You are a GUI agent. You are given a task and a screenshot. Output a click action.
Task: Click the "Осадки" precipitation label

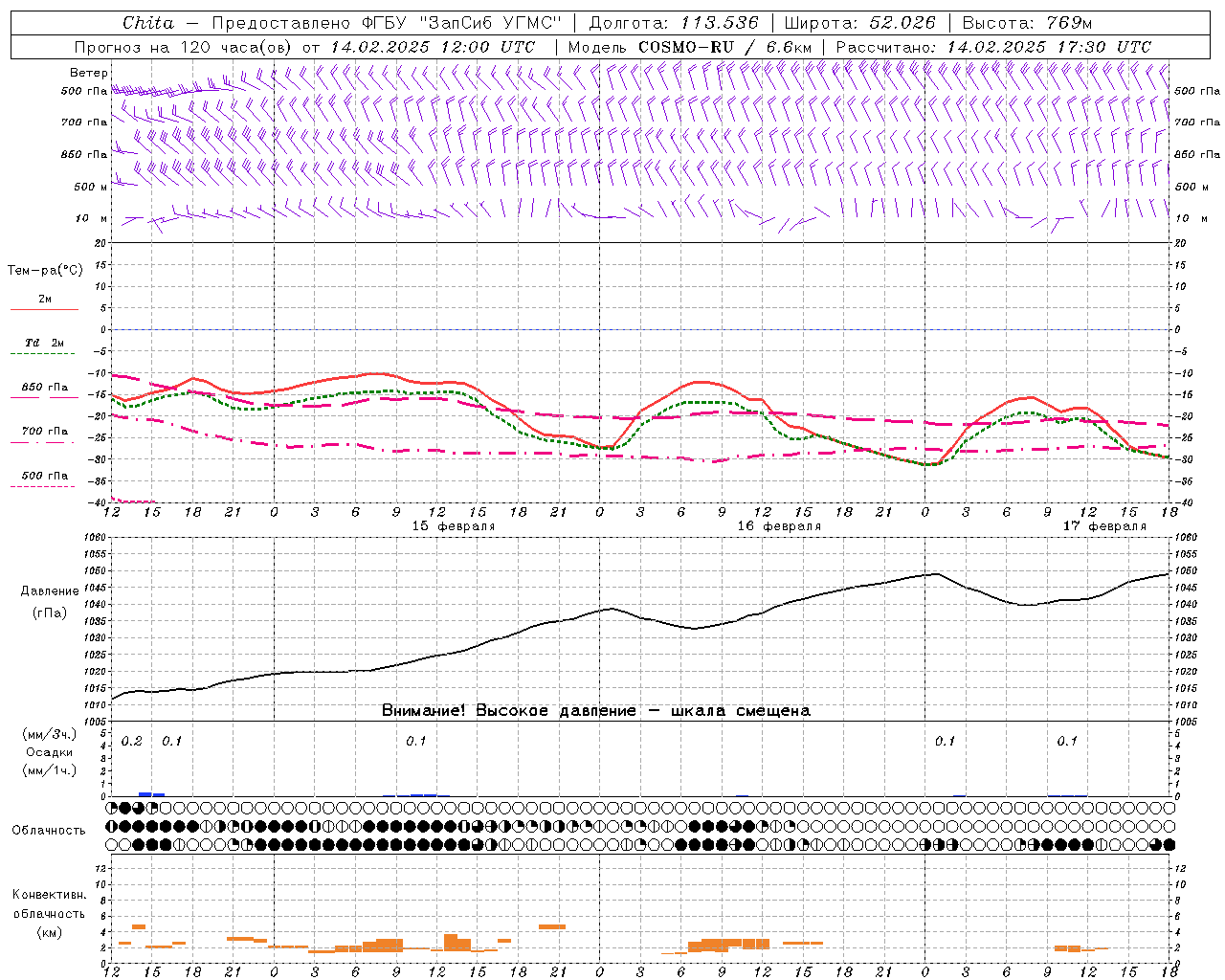[49, 752]
